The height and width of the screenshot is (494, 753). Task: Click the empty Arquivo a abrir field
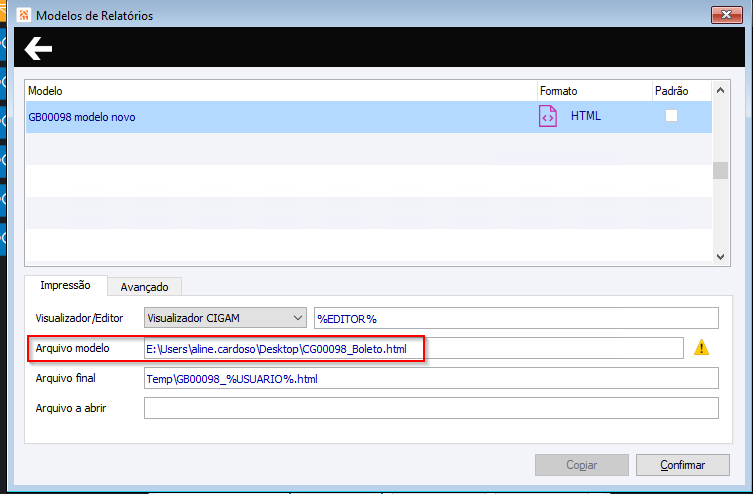(431, 408)
